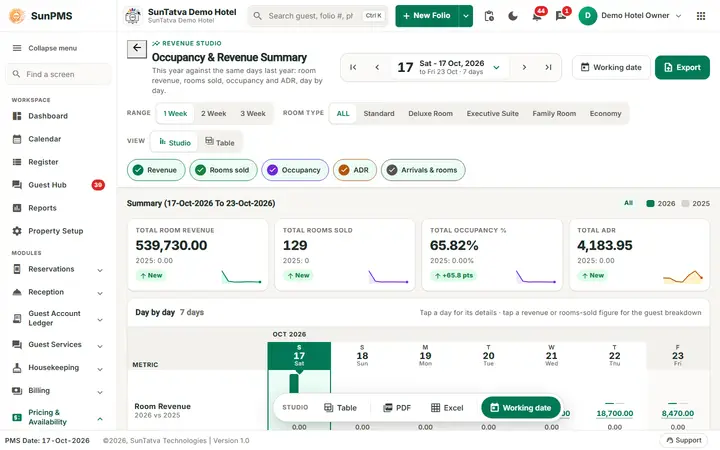This screenshot has width=720, height=450.
Task: Toggle the ADR metric chip
Action: click(354, 170)
